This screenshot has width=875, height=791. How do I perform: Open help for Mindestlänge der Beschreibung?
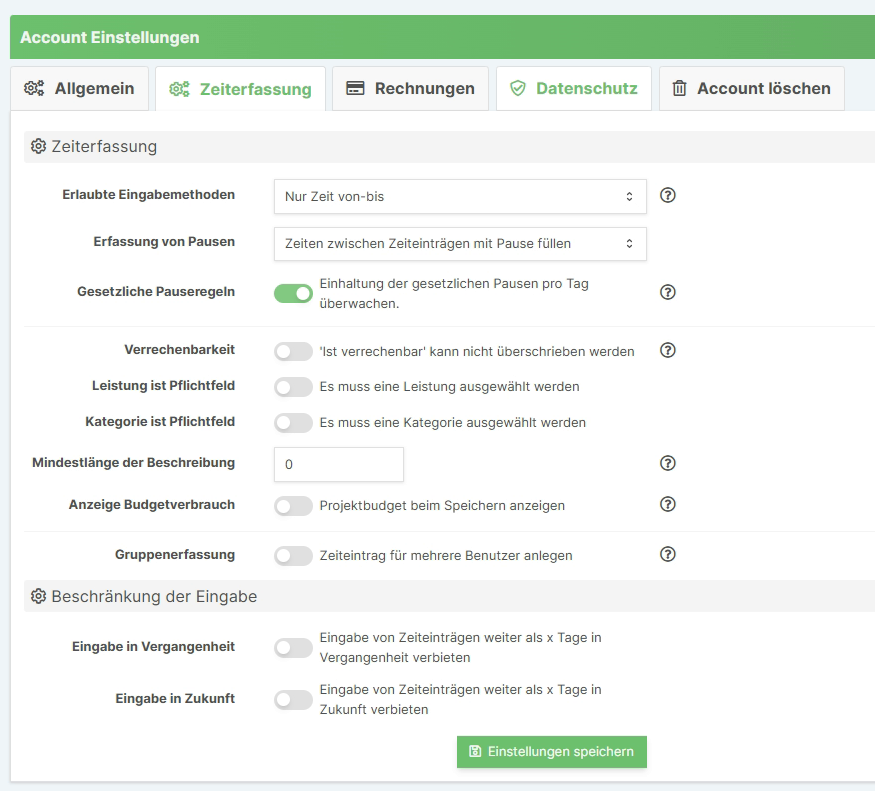pyautogui.click(x=669, y=463)
